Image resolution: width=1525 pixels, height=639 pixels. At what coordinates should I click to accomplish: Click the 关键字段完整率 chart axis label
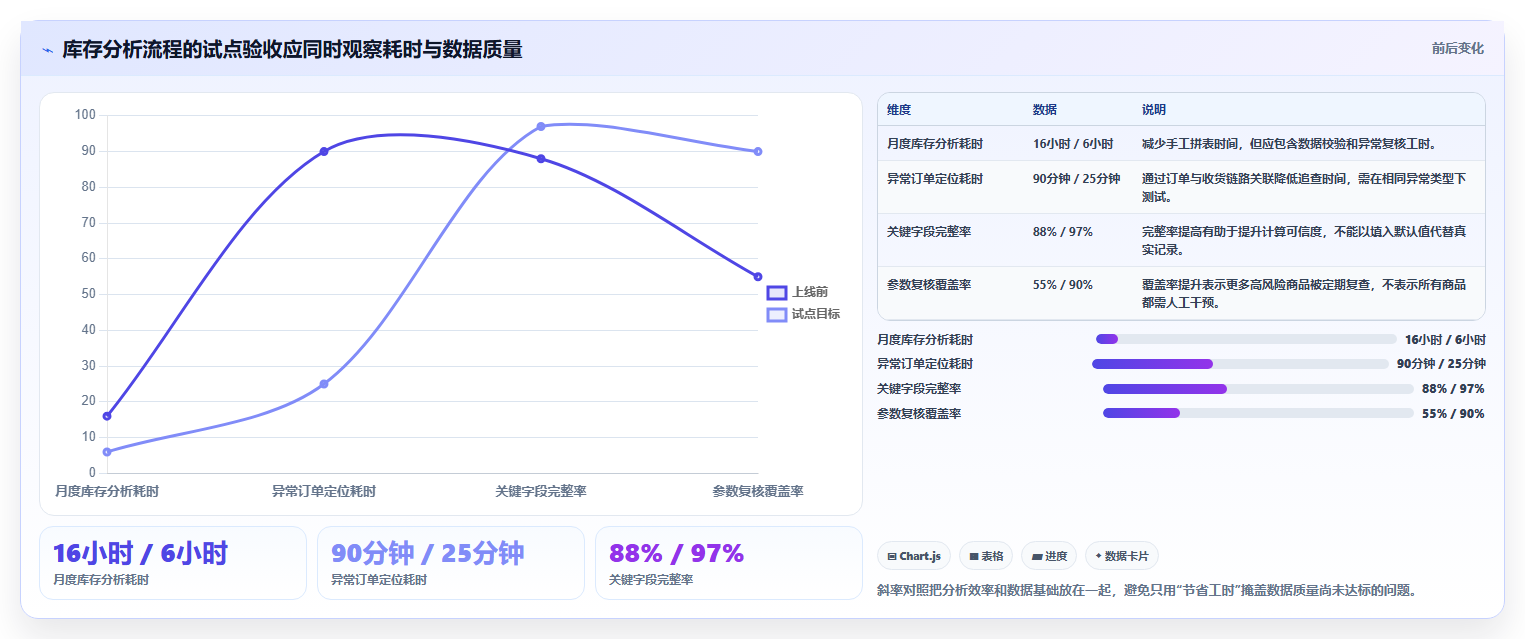tap(541, 491)
